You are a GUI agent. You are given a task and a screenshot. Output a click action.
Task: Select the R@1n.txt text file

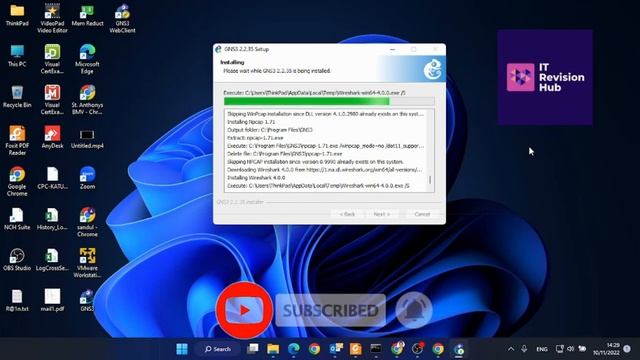17,301
